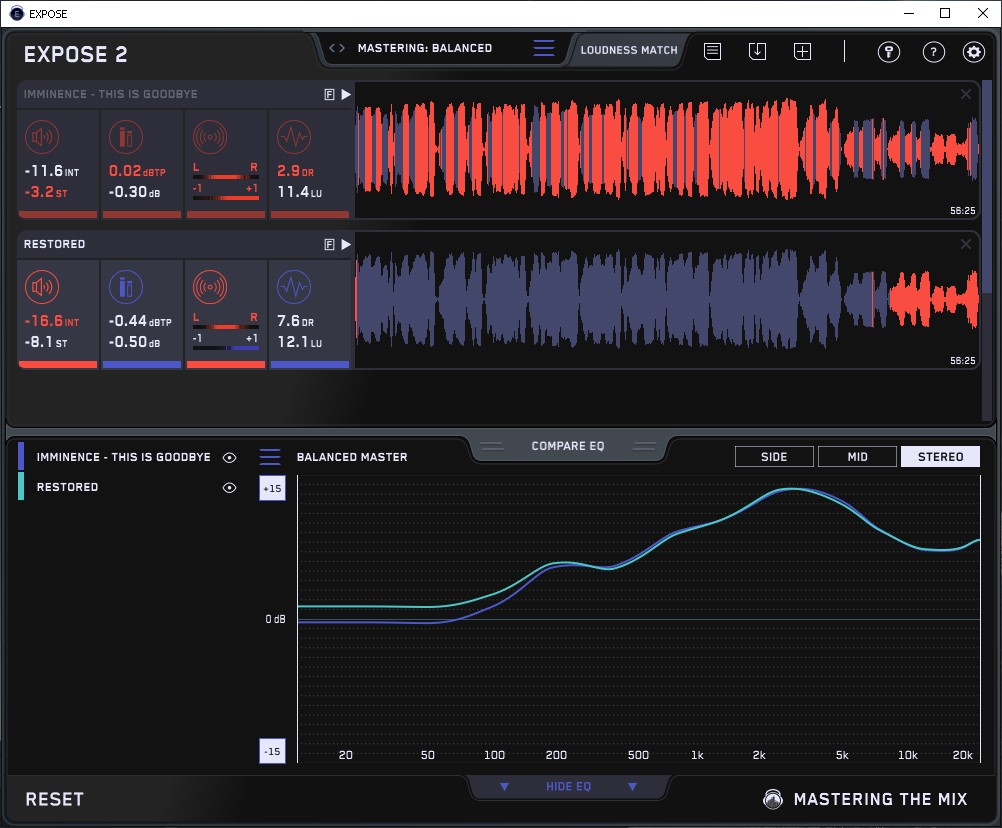Screen dimensions: 1002x828
Task: Click the Mastering The Mix logo link
Action: pos(866,799)
